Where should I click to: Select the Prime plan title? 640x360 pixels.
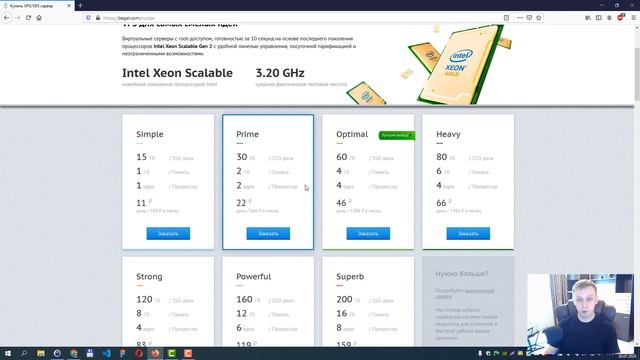pyautogui.click(x=247, y=134)
